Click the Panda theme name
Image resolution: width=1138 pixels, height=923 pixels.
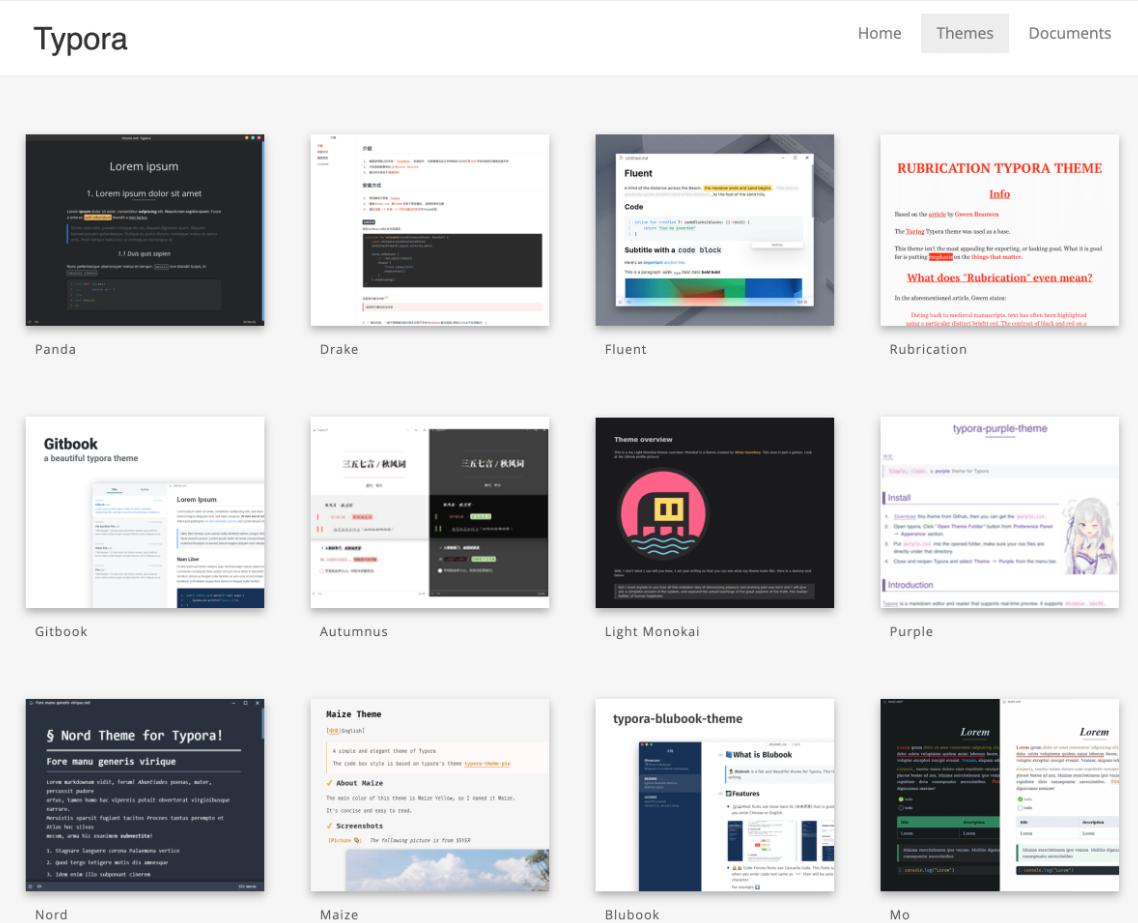55,349
